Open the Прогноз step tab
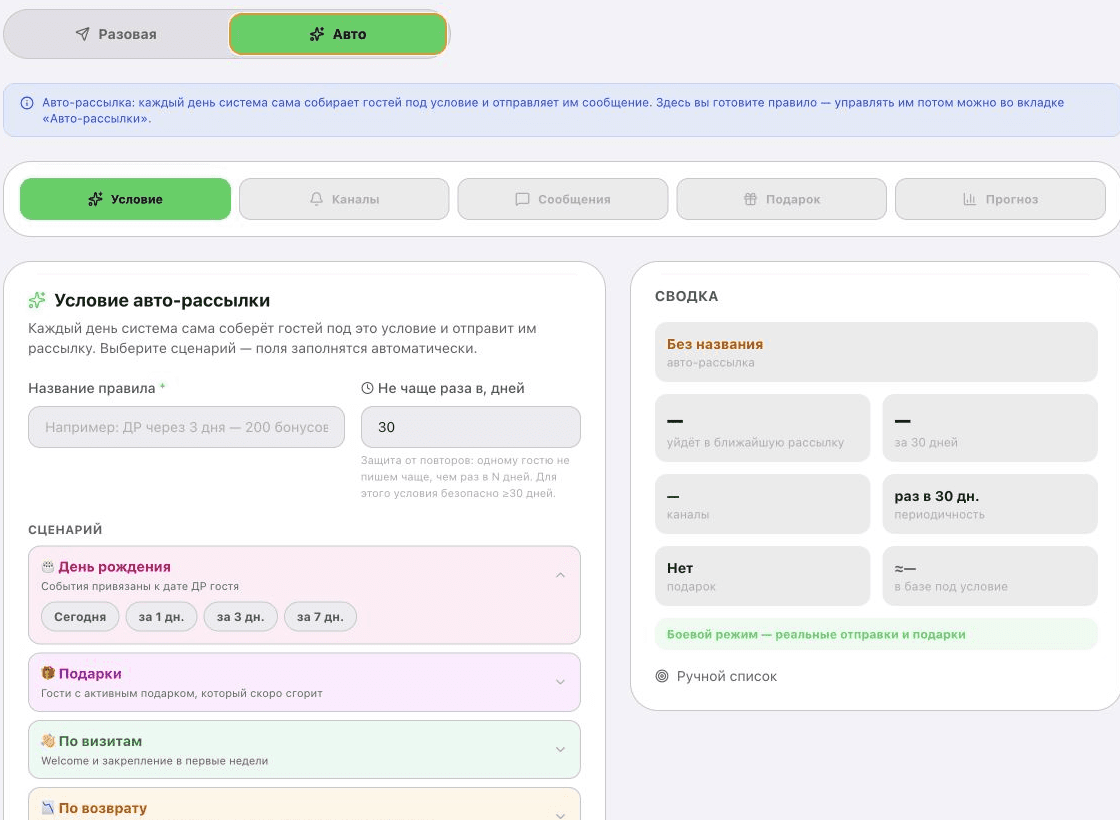 click(1000, 199)
